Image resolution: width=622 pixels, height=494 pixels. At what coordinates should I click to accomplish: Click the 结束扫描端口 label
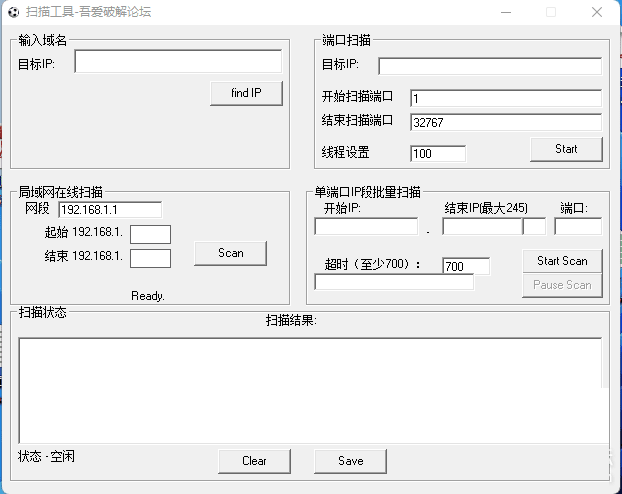pos(357,120)
